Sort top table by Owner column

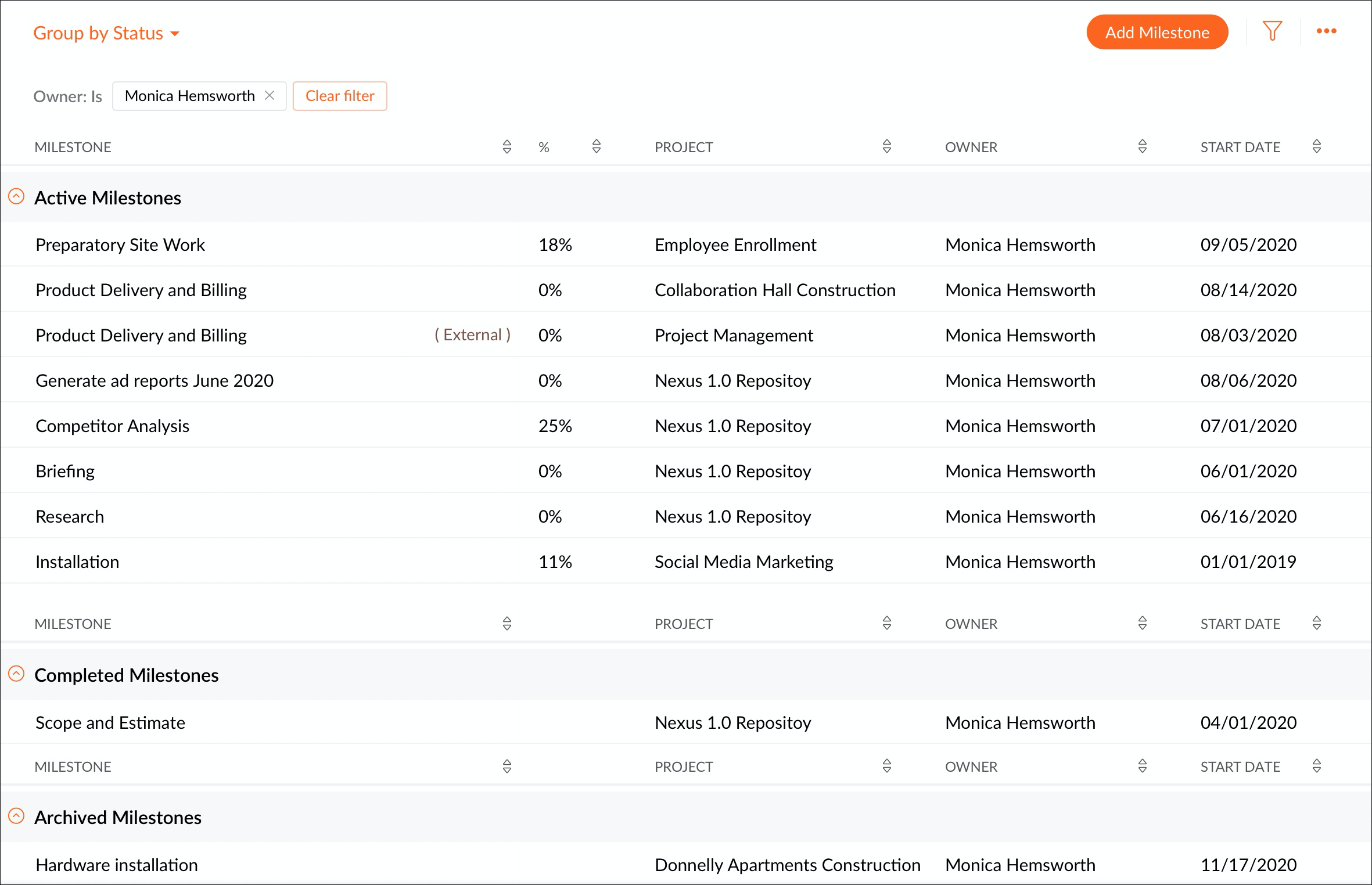pyautogui.click(x=1142, y=146)
